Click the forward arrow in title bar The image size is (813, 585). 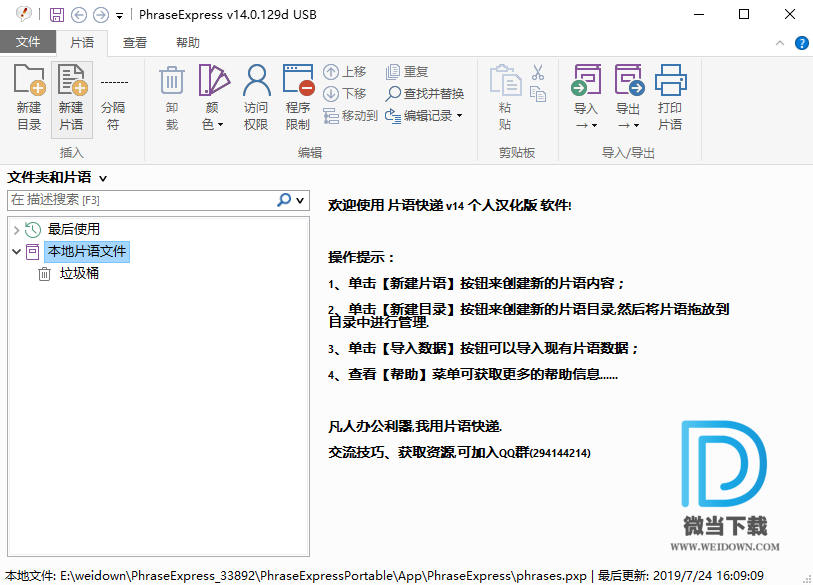point(101,15)
